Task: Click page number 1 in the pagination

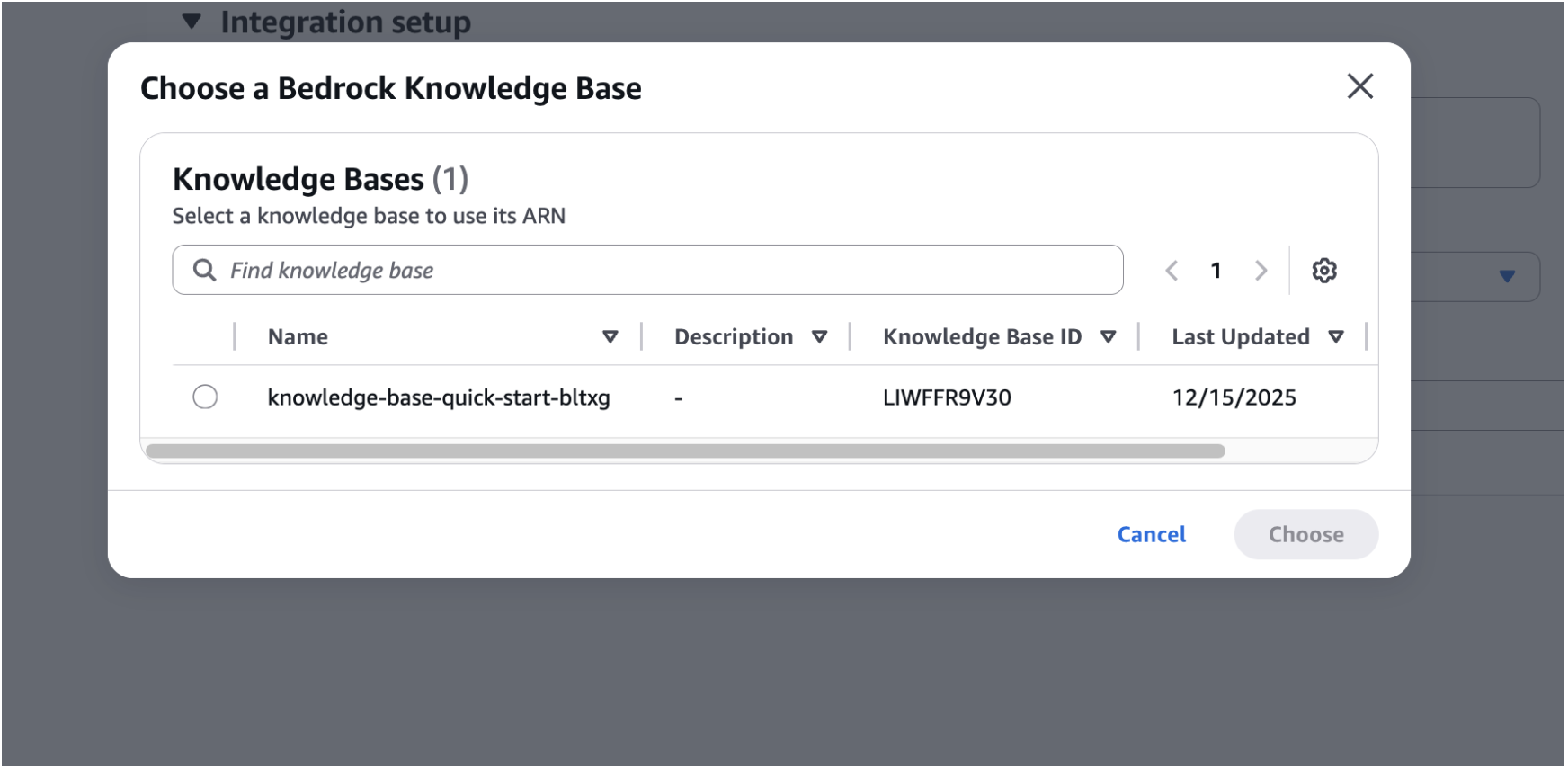Action: (1216, 271)
